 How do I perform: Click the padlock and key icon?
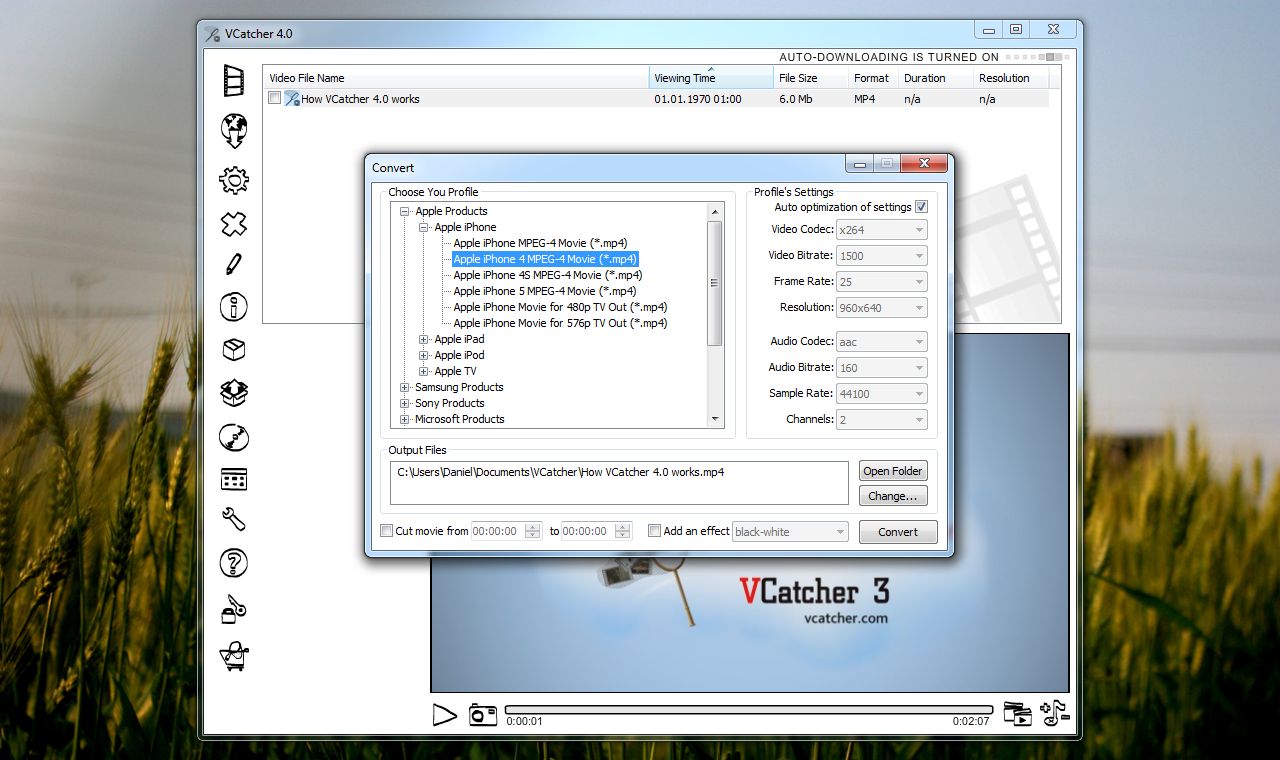click(234, 609)
